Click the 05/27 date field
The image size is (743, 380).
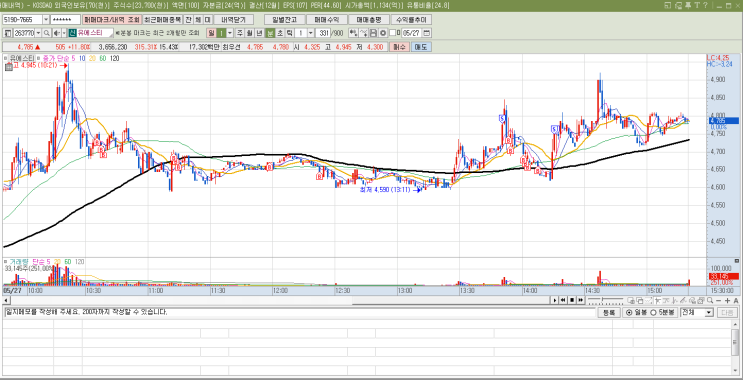[411, 33]
